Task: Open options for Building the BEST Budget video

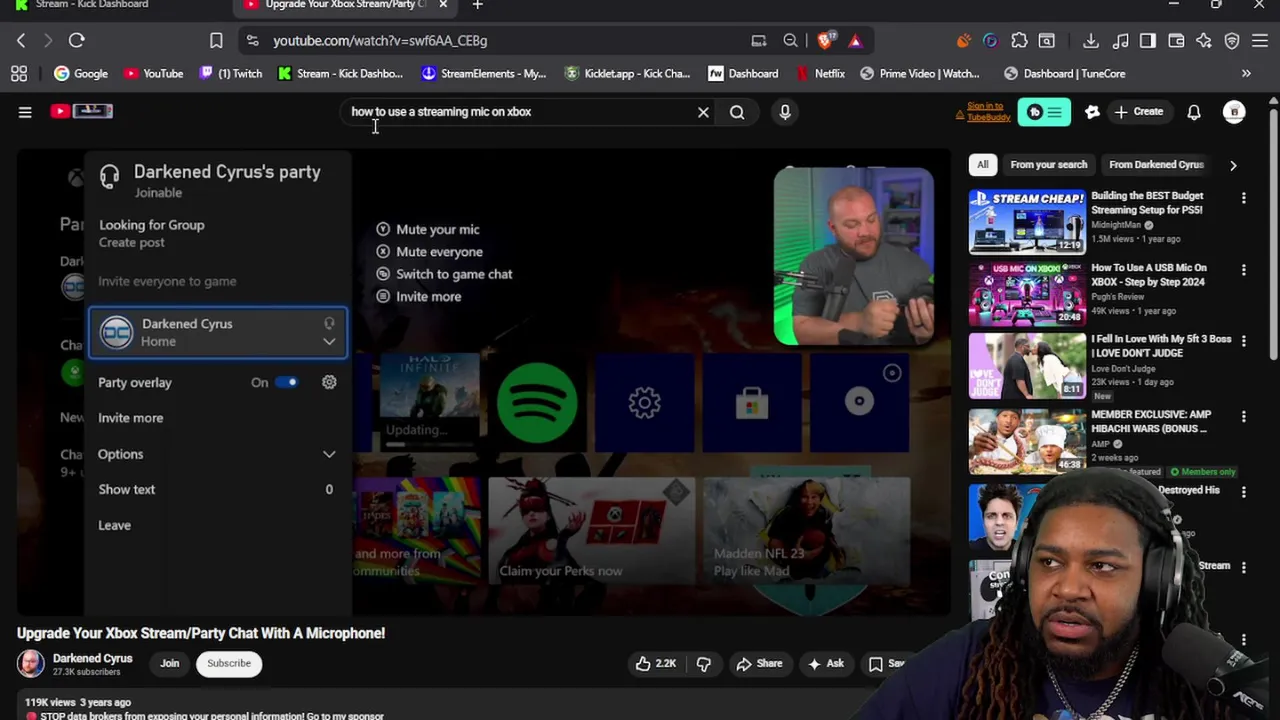Action: point(1244,198)
